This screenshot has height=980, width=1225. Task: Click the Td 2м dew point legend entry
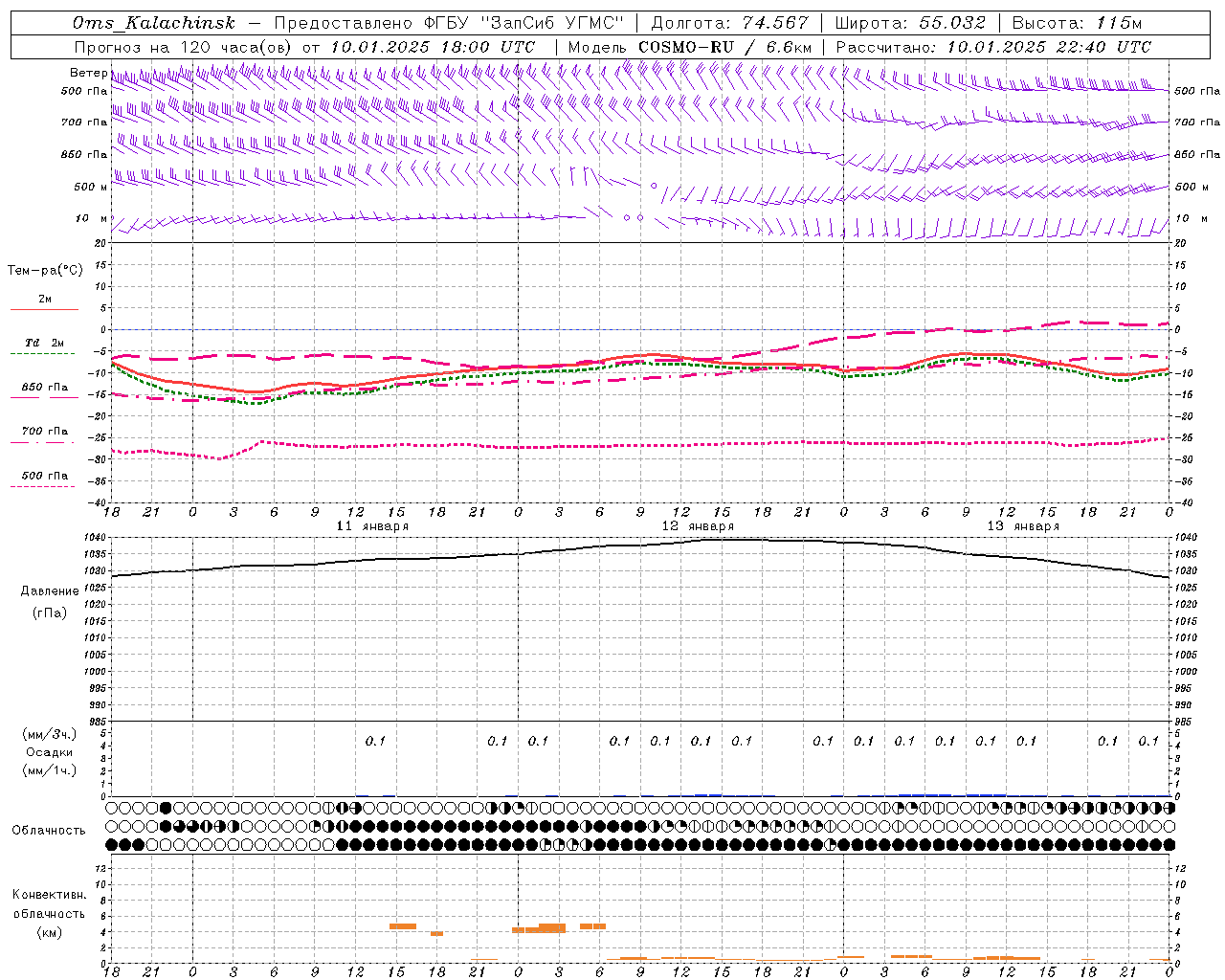coord(44,348)
